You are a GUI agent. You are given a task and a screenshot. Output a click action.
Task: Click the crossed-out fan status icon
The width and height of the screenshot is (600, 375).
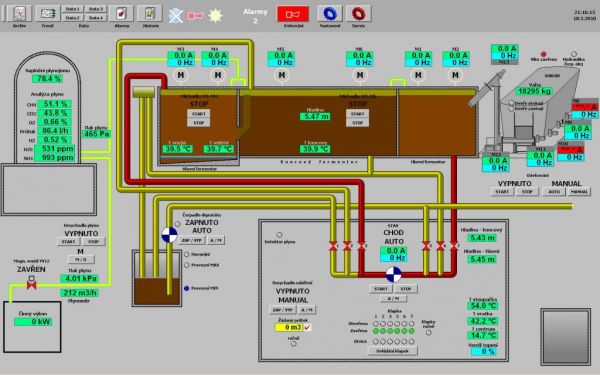tap(176, 16)
